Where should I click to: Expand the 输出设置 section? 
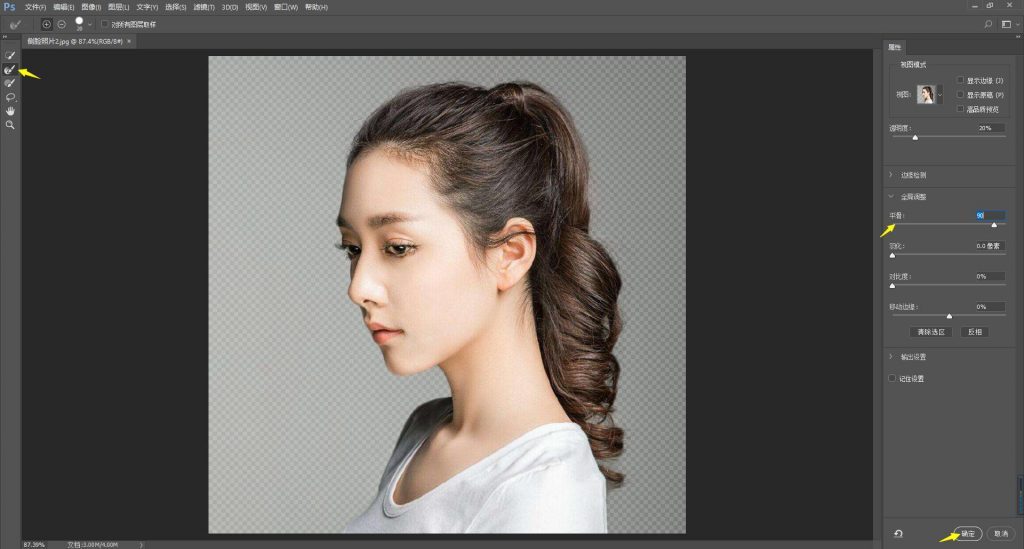click(891, 357)
